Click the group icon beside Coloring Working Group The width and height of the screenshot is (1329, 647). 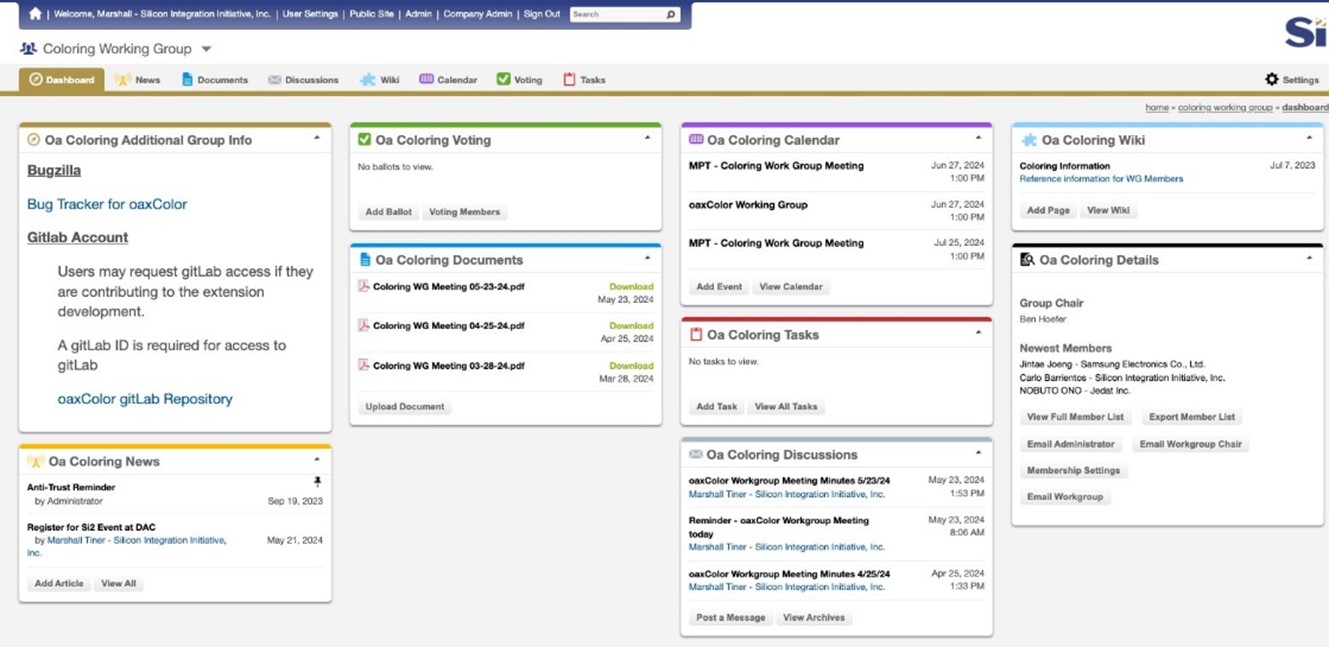(x=28, y=49)
